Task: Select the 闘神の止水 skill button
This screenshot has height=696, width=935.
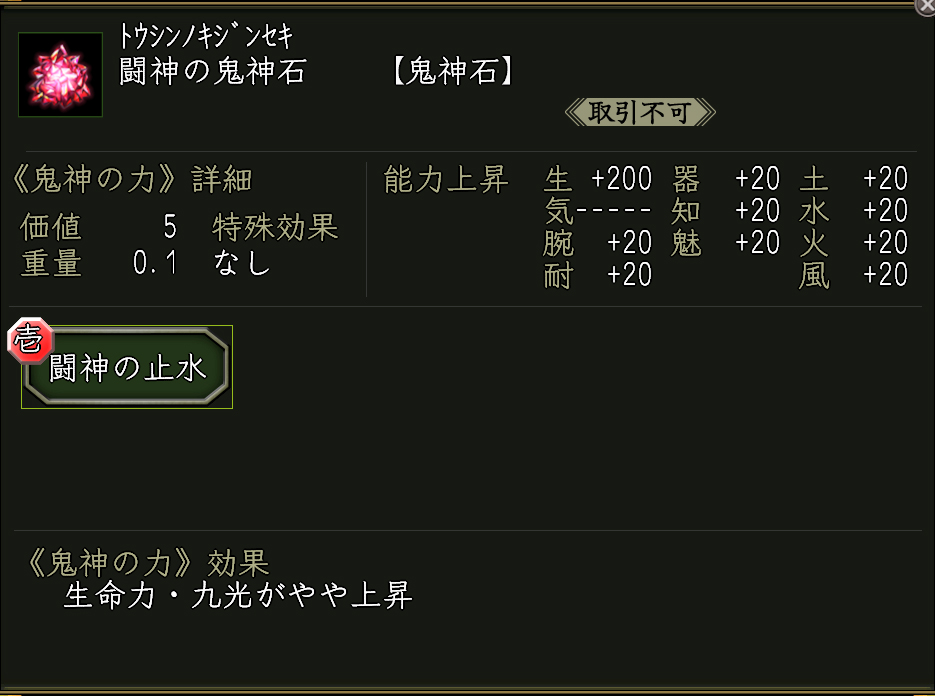Action: 128,368
